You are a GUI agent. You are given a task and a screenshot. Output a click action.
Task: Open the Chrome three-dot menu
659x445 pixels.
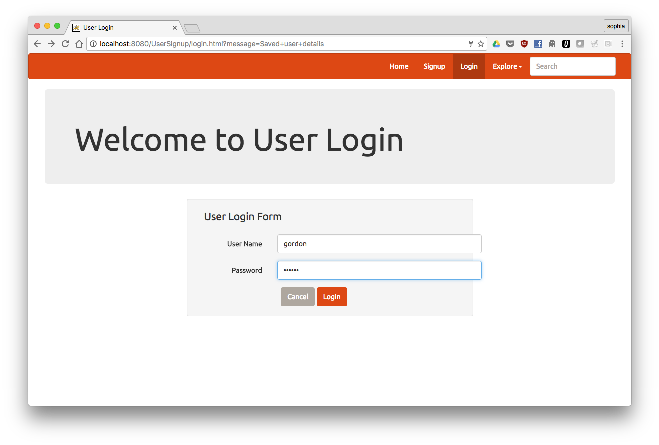[x=622, y=44]
